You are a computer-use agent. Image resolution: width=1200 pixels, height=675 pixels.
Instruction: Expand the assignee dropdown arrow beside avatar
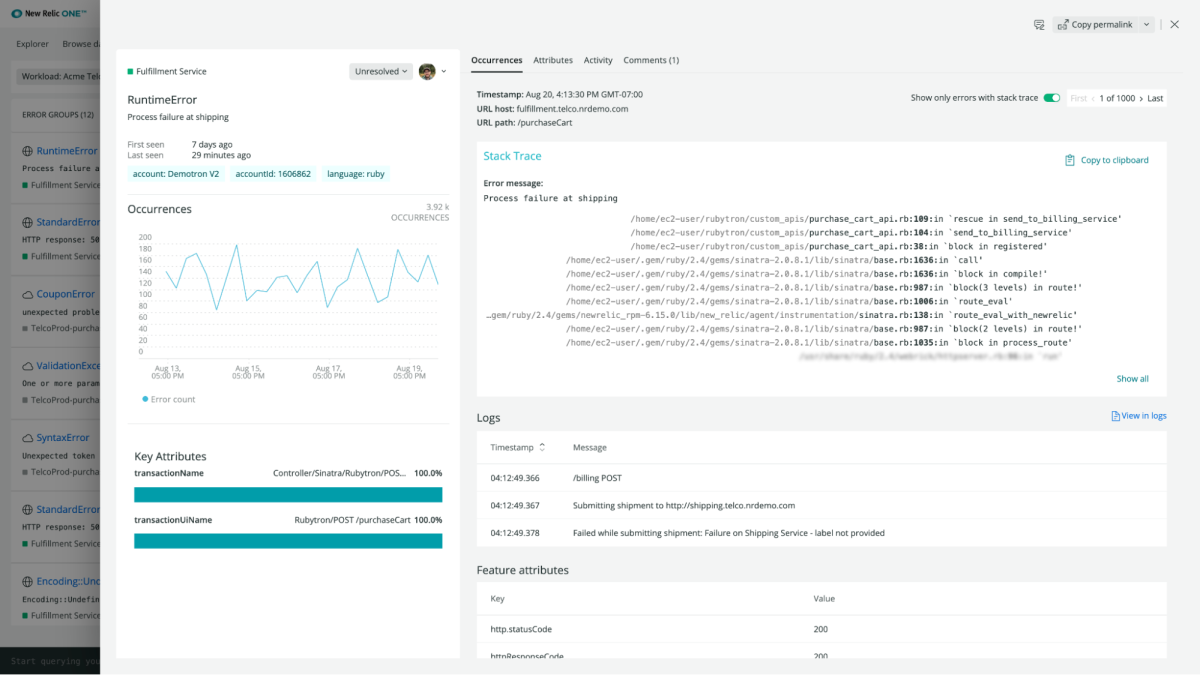point(444,71)
